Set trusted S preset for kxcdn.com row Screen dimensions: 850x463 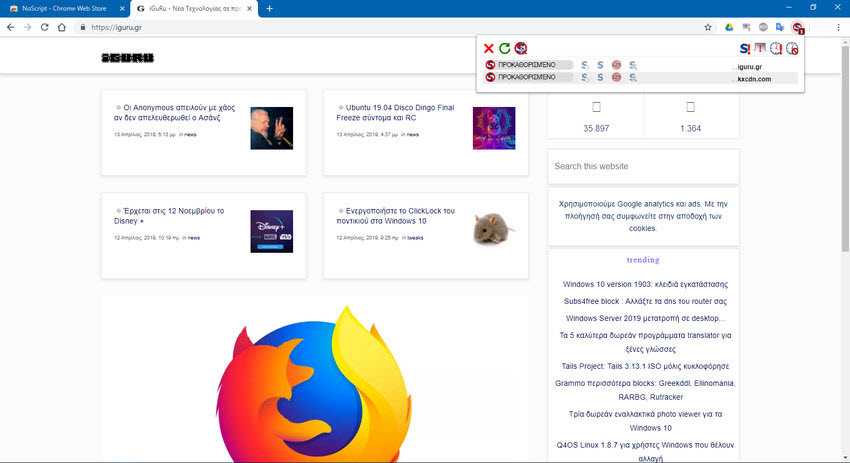click(x=600, y=78)
